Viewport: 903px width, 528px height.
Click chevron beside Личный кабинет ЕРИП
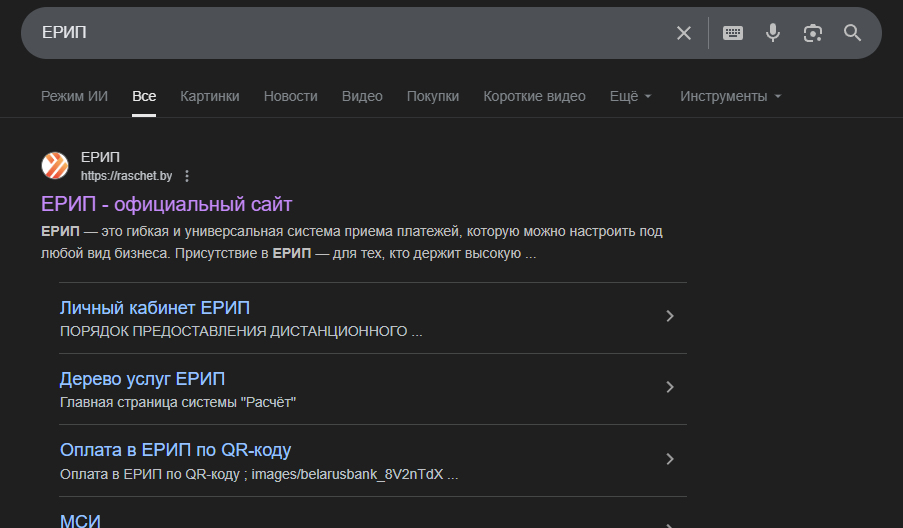[x=670, y=316]
